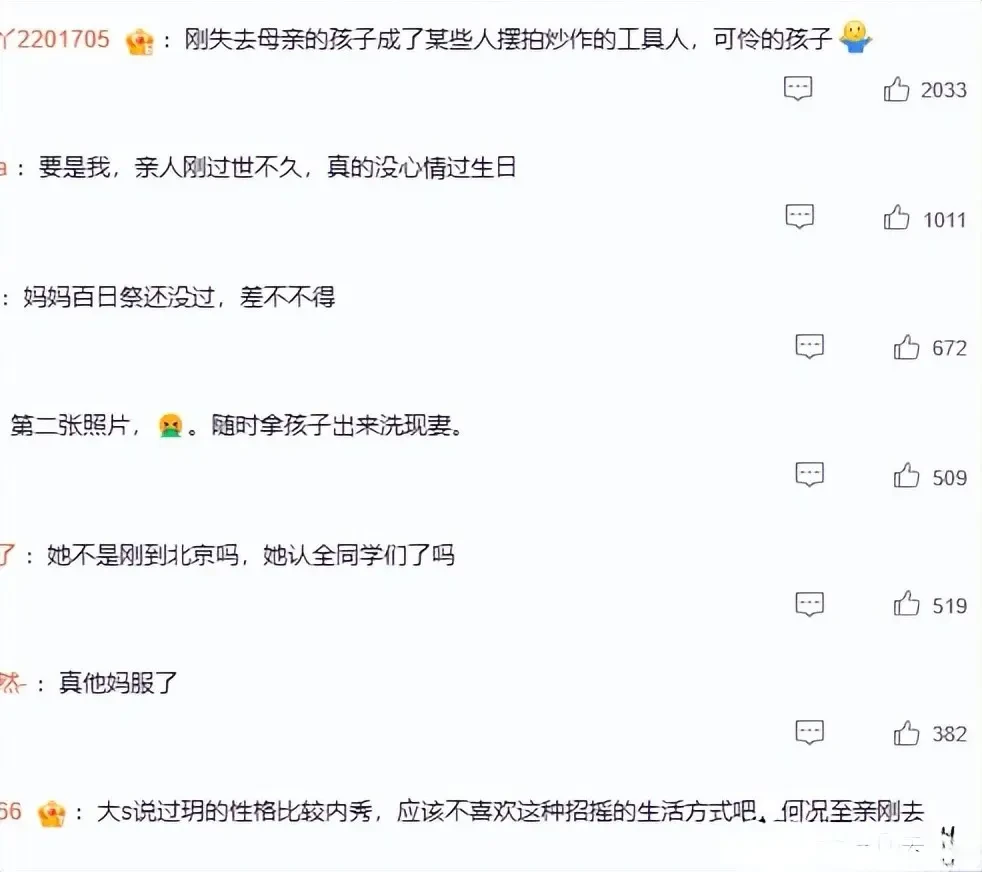Like the comment with 672 likes
The width and height of the screenshot is (982, 872).
click(906, 346)
